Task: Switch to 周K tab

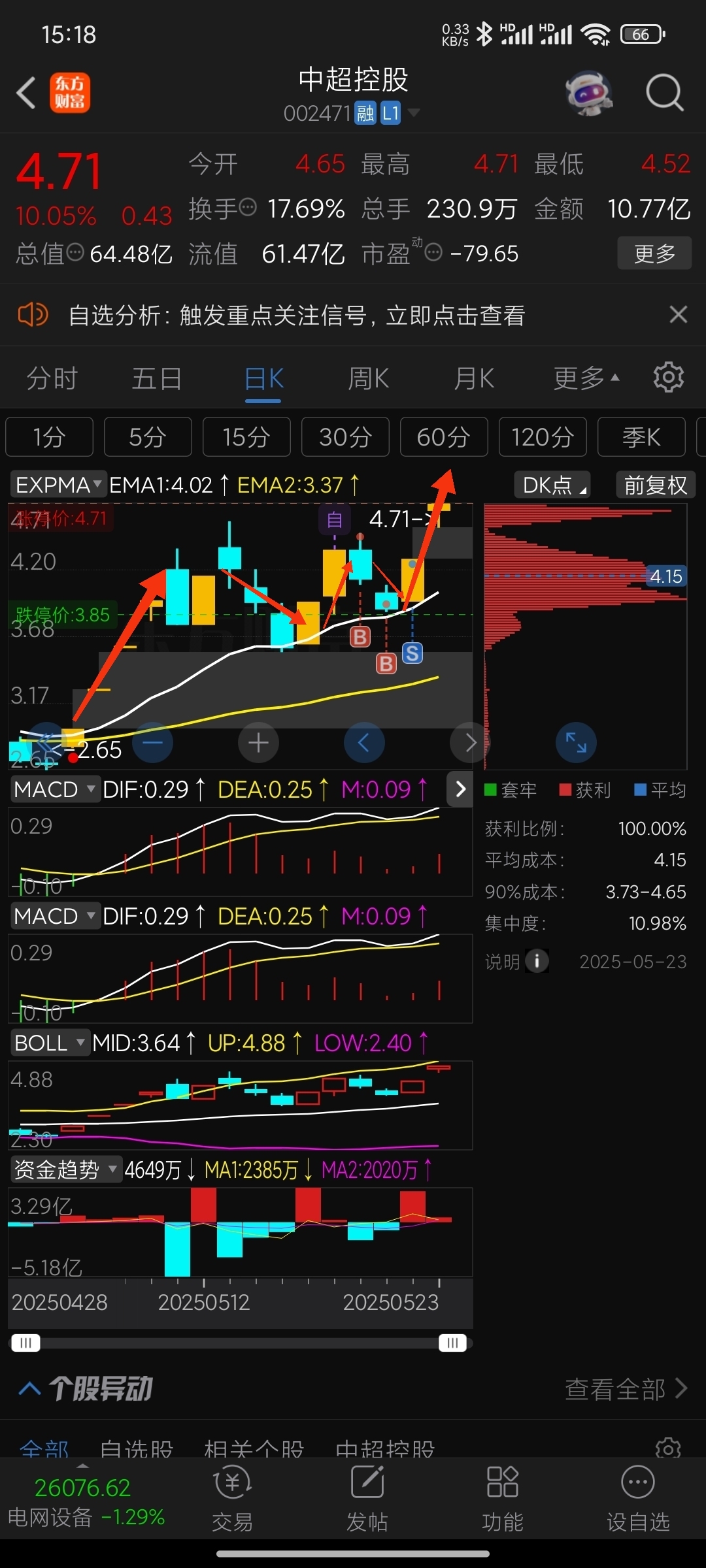Action: point(369,378)
